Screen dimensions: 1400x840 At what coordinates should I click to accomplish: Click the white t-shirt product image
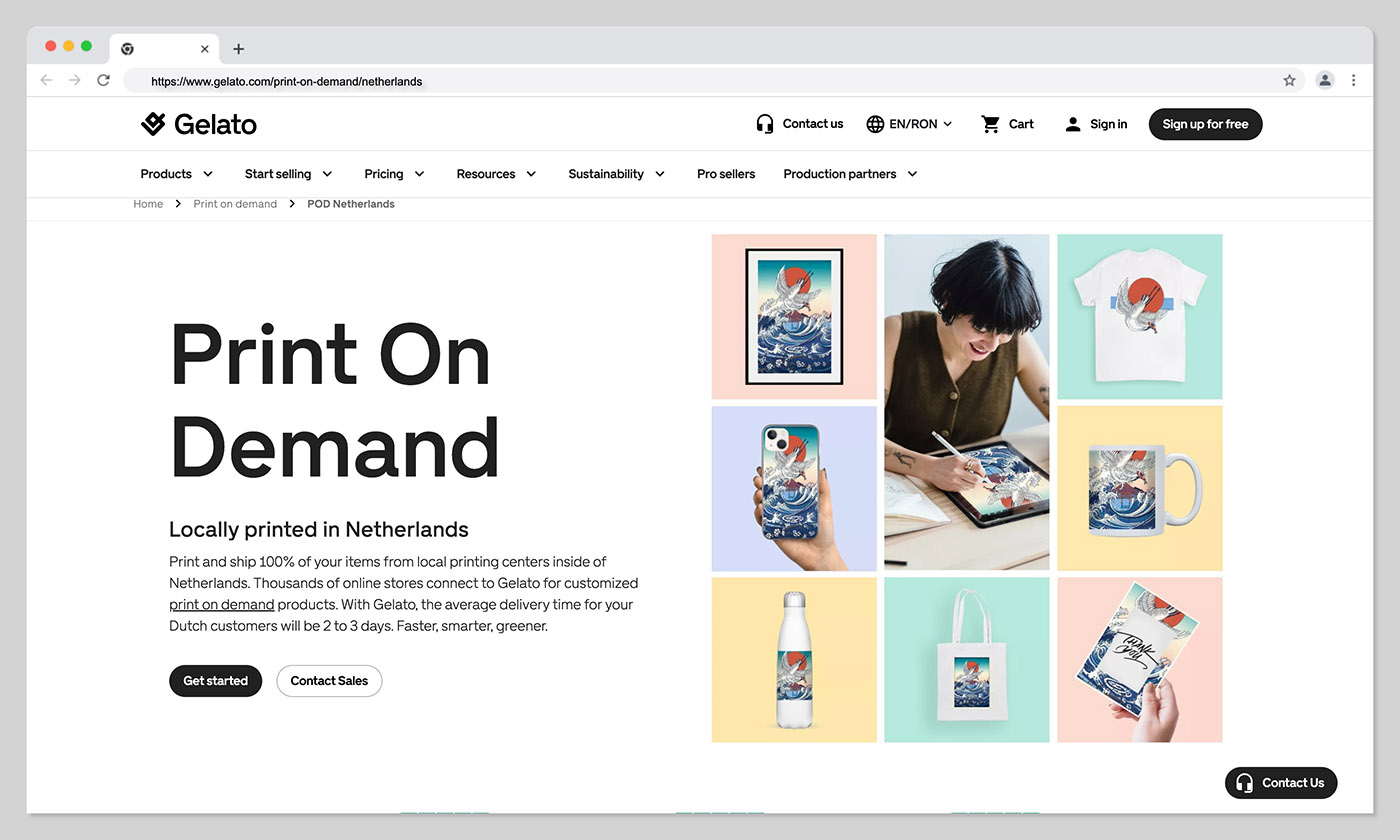click(x=1139, y=316)
